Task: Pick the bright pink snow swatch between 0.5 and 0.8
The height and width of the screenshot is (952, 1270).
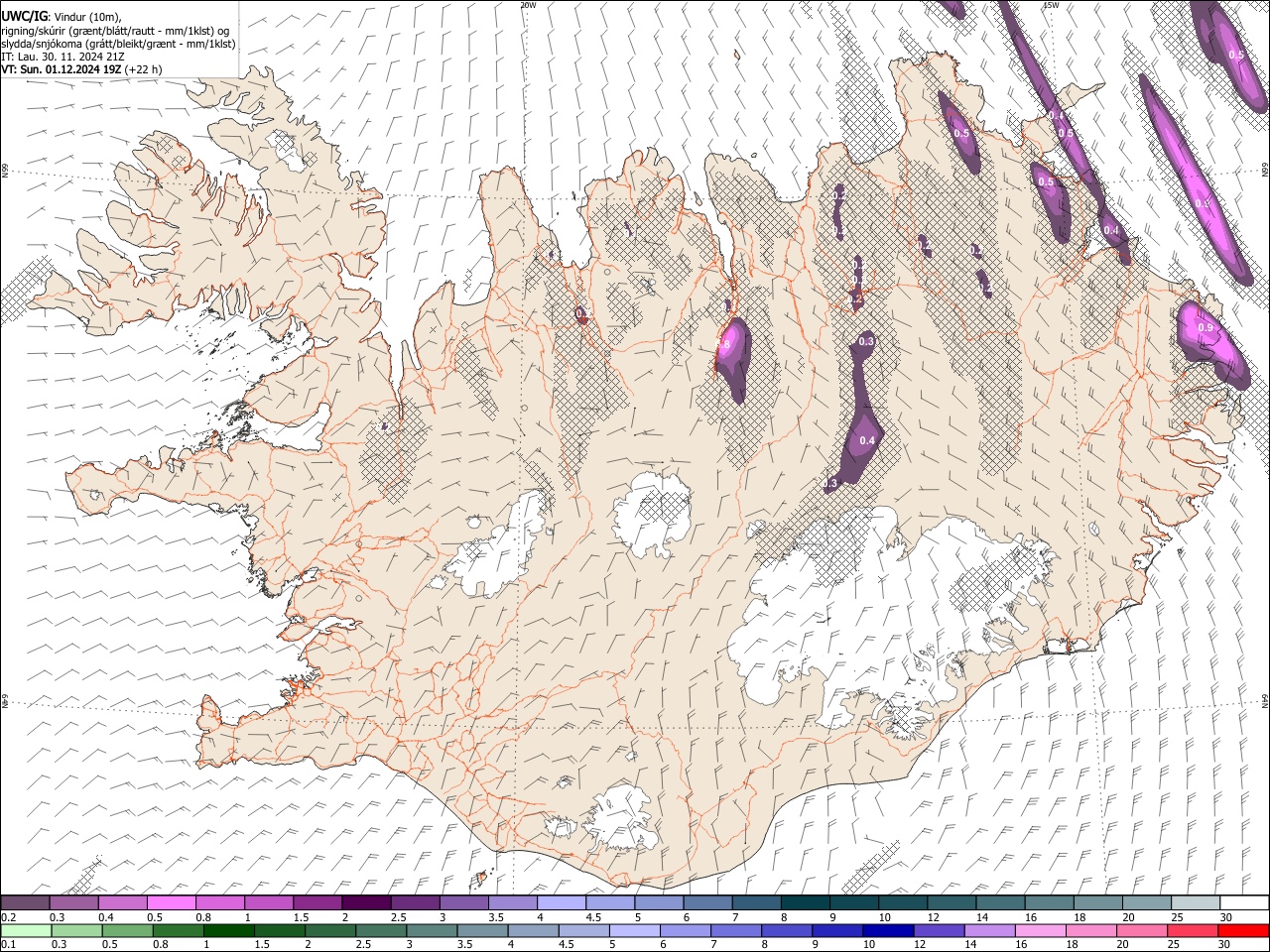Action: tap(171, 902)
